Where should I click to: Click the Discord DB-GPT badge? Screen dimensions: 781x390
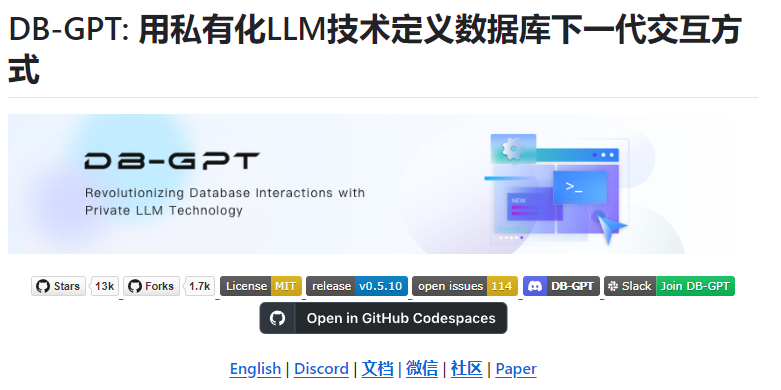click(561, 286)
